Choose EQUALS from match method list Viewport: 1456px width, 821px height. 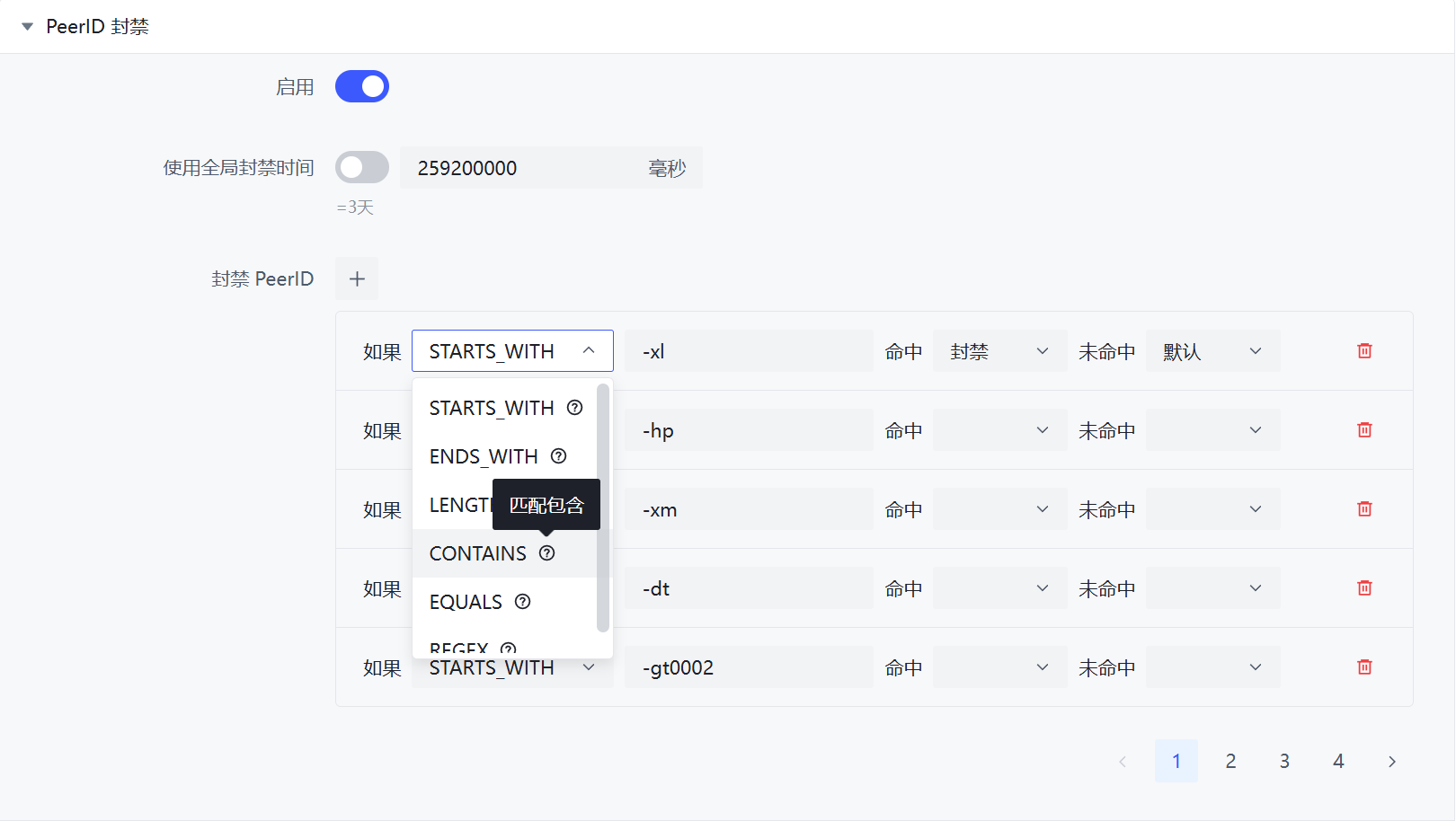tap(466, 602)
